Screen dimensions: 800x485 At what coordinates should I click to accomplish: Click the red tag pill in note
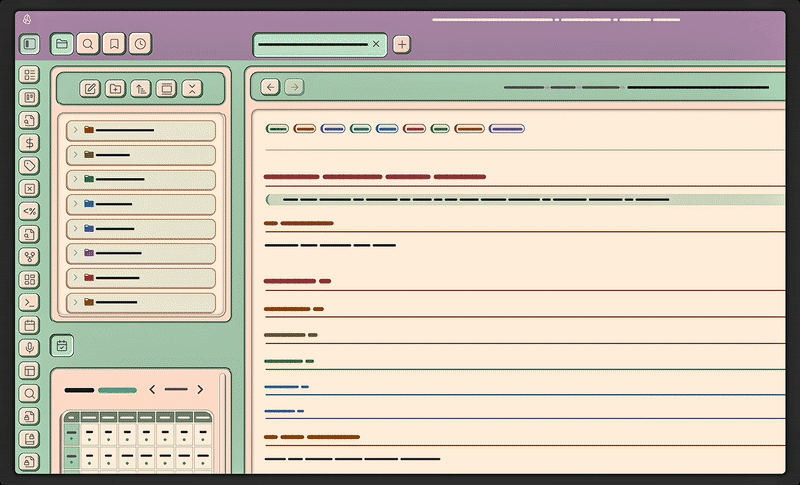[x=414, y=129]
